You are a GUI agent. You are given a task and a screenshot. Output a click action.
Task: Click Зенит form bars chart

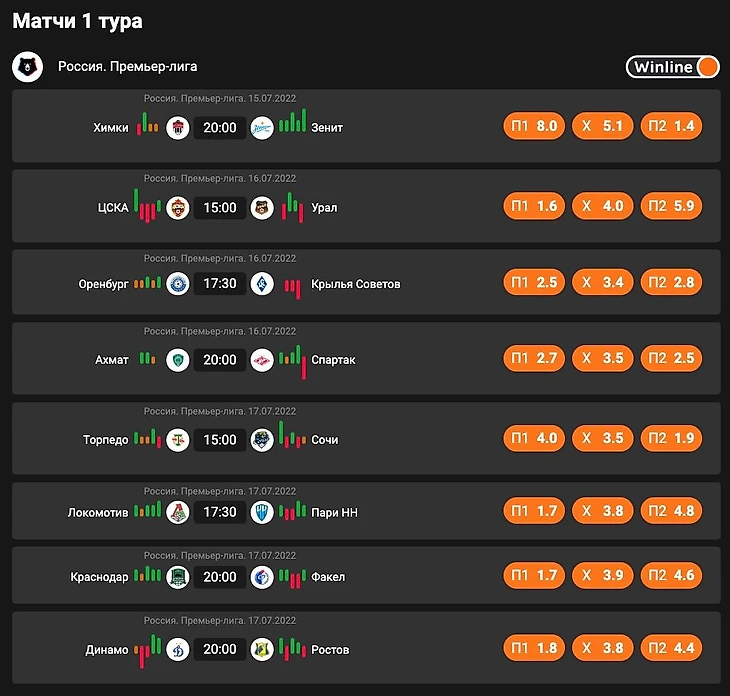pos(292,123)
